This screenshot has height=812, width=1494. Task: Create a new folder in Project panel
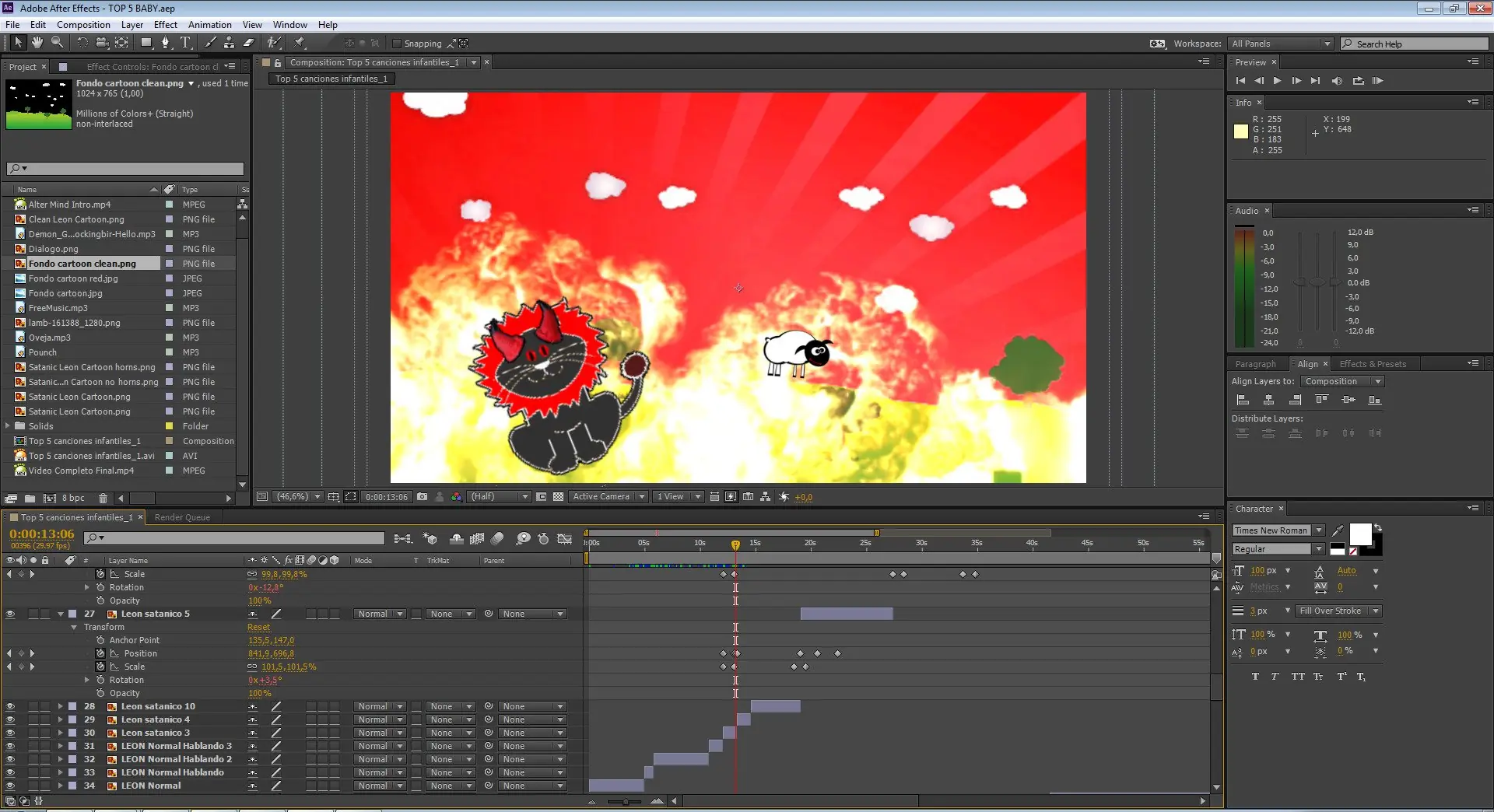30,498
